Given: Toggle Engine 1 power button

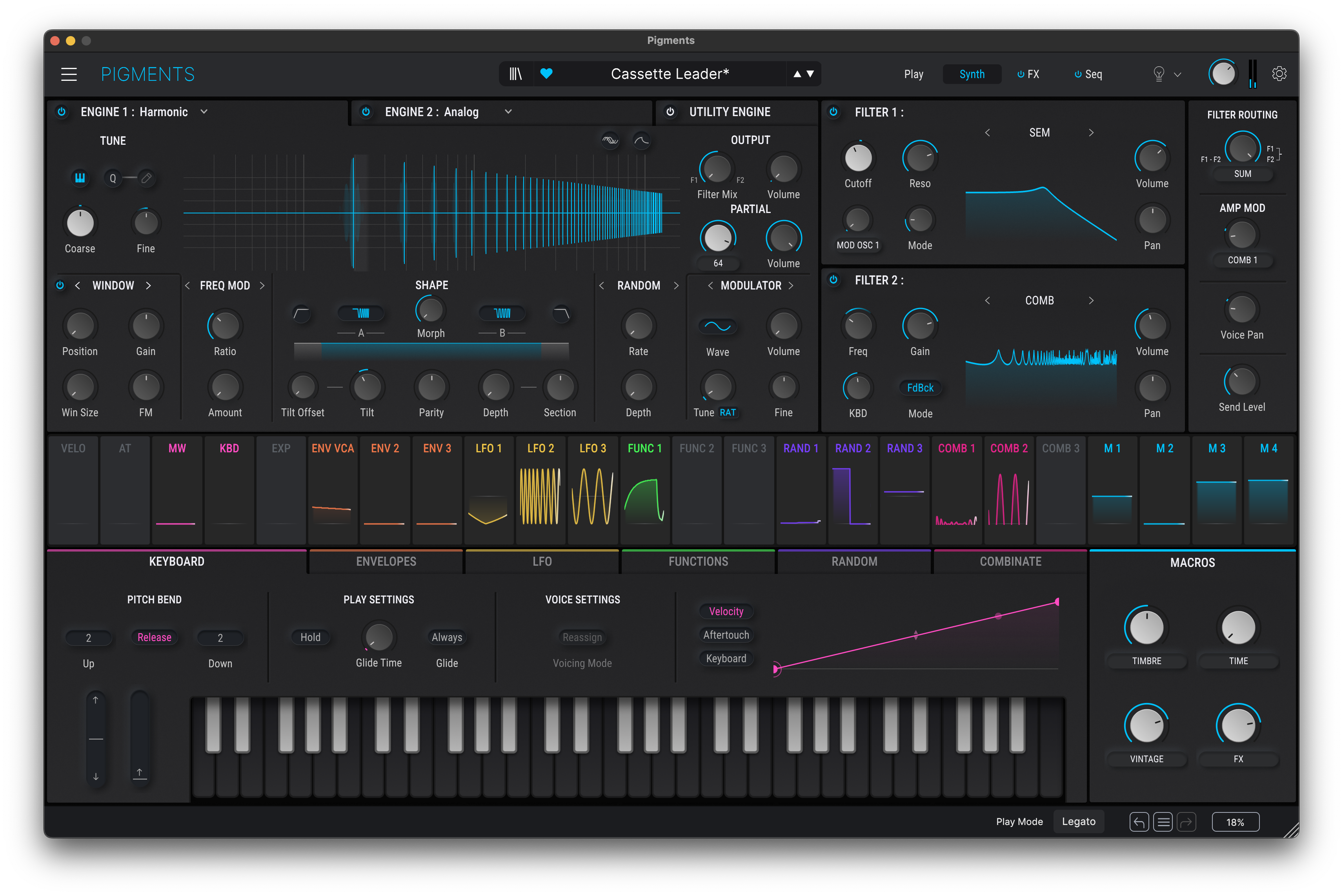Looking at the screenshot, I should point(62,111).
